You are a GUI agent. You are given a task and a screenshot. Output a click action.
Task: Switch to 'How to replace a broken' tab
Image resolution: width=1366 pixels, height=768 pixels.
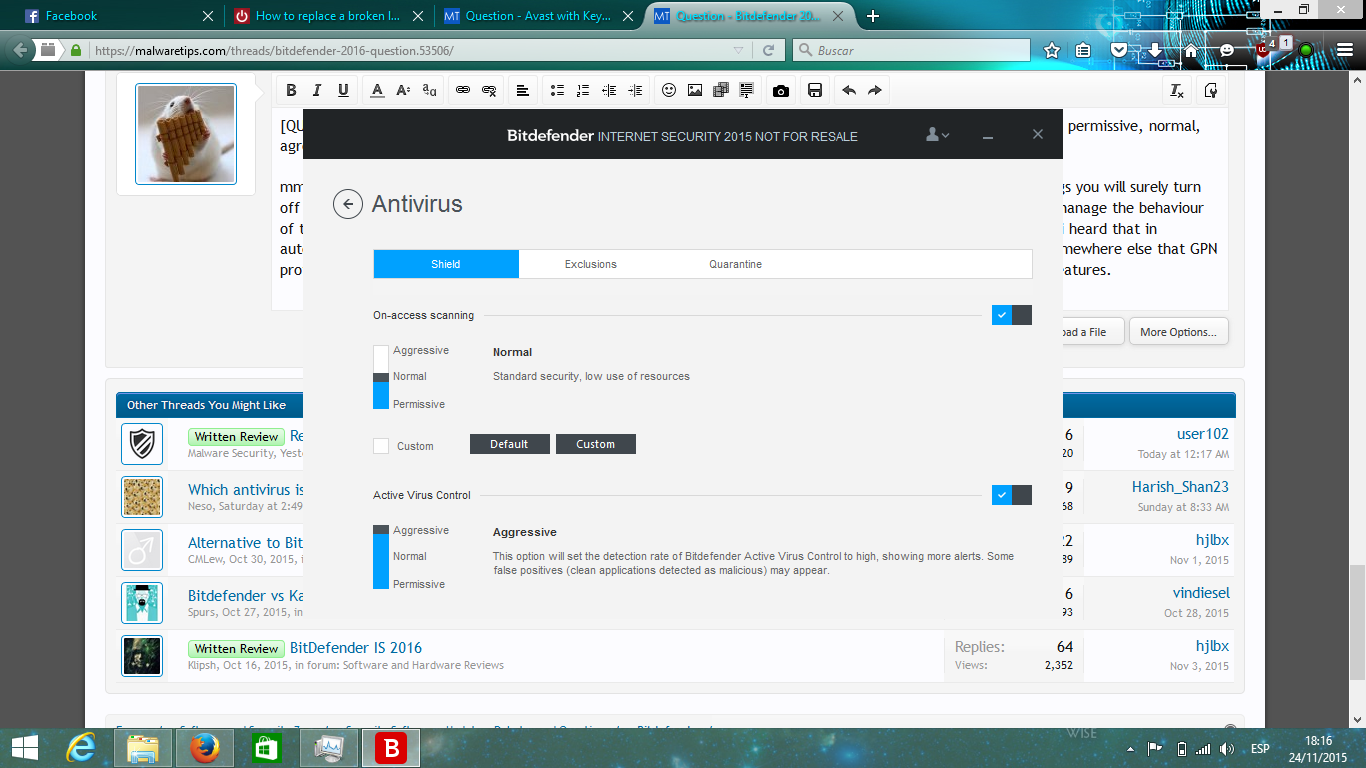tap(328, 16)
